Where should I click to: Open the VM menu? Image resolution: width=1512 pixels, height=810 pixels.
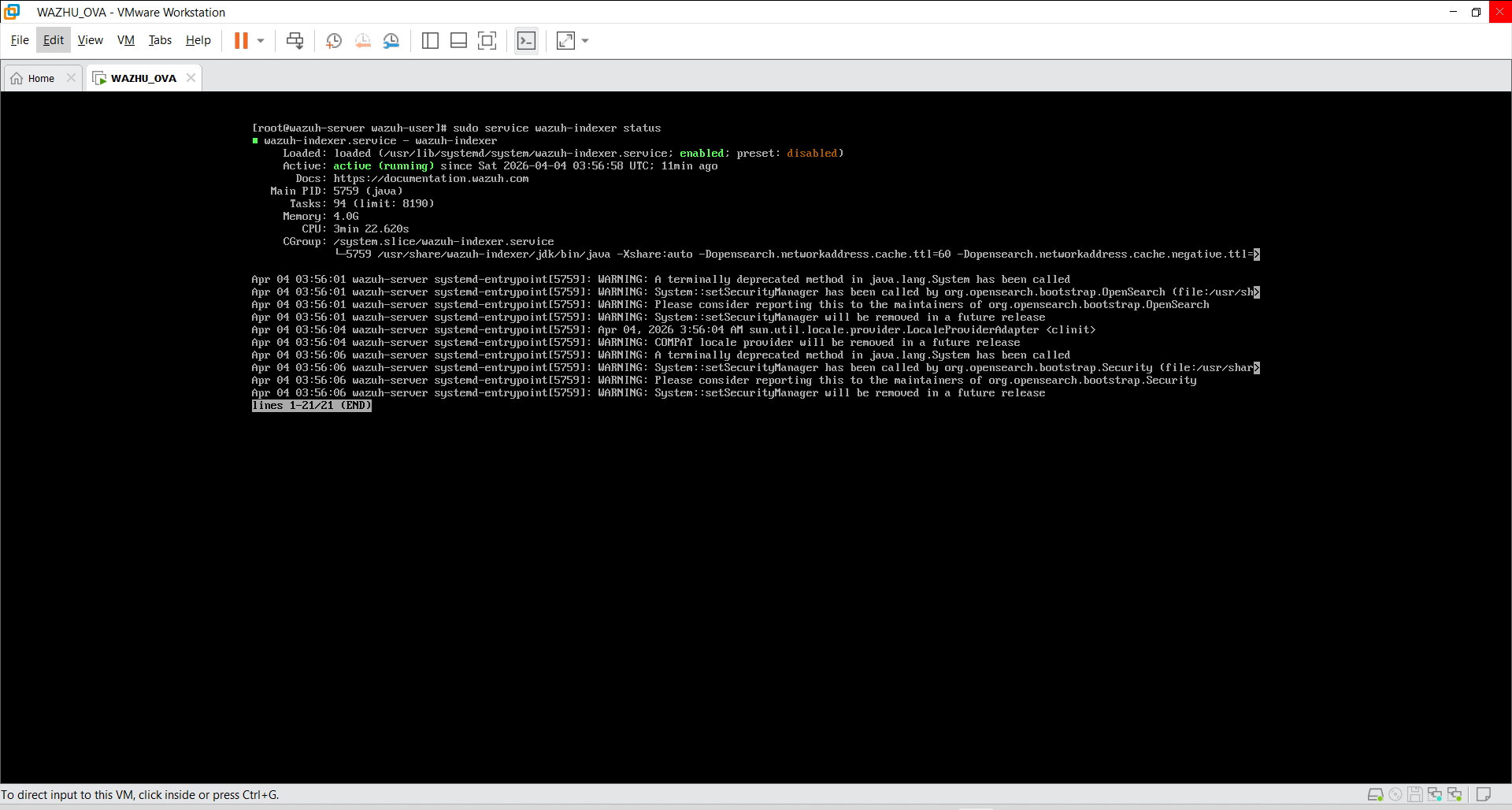click(126, 40)
